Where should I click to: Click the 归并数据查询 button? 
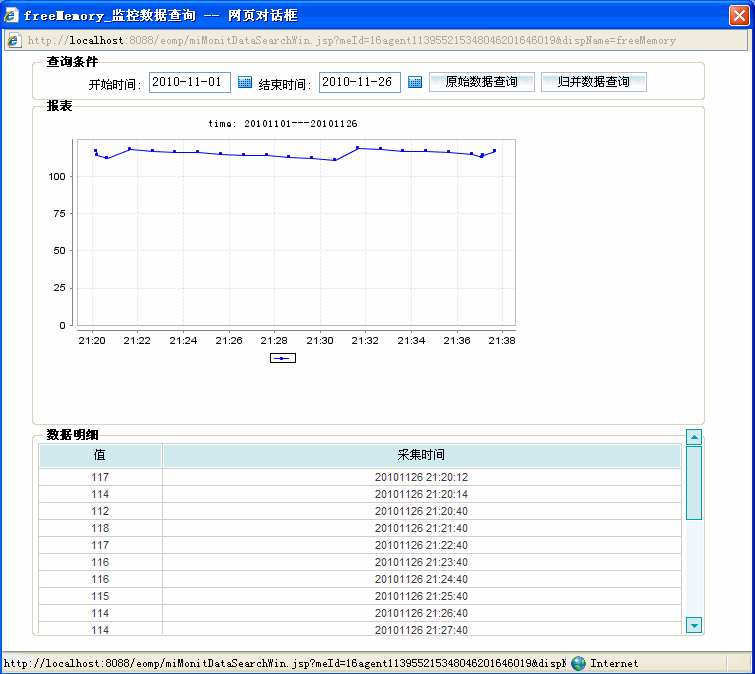(594, 82)
